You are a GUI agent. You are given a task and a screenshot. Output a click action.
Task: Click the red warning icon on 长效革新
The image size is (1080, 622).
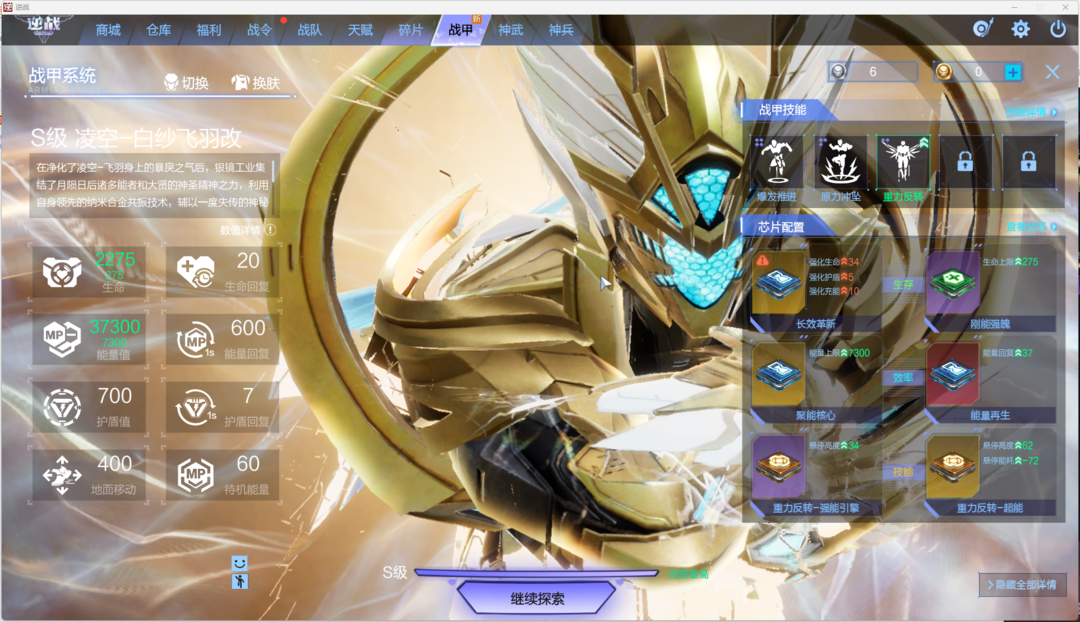tap(762, 260)
